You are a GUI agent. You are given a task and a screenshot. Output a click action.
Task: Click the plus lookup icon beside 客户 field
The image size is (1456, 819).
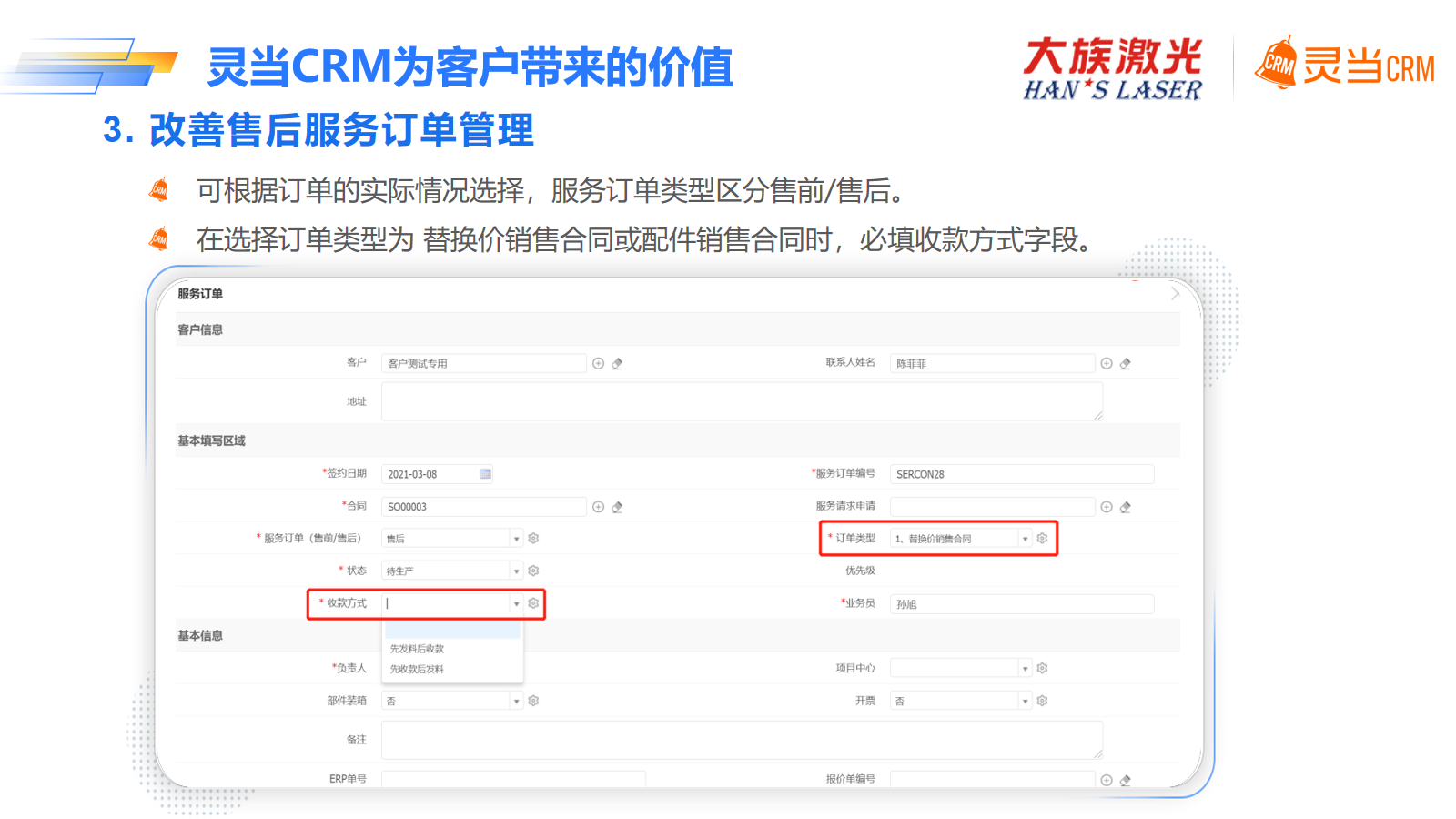pos(598,363)
